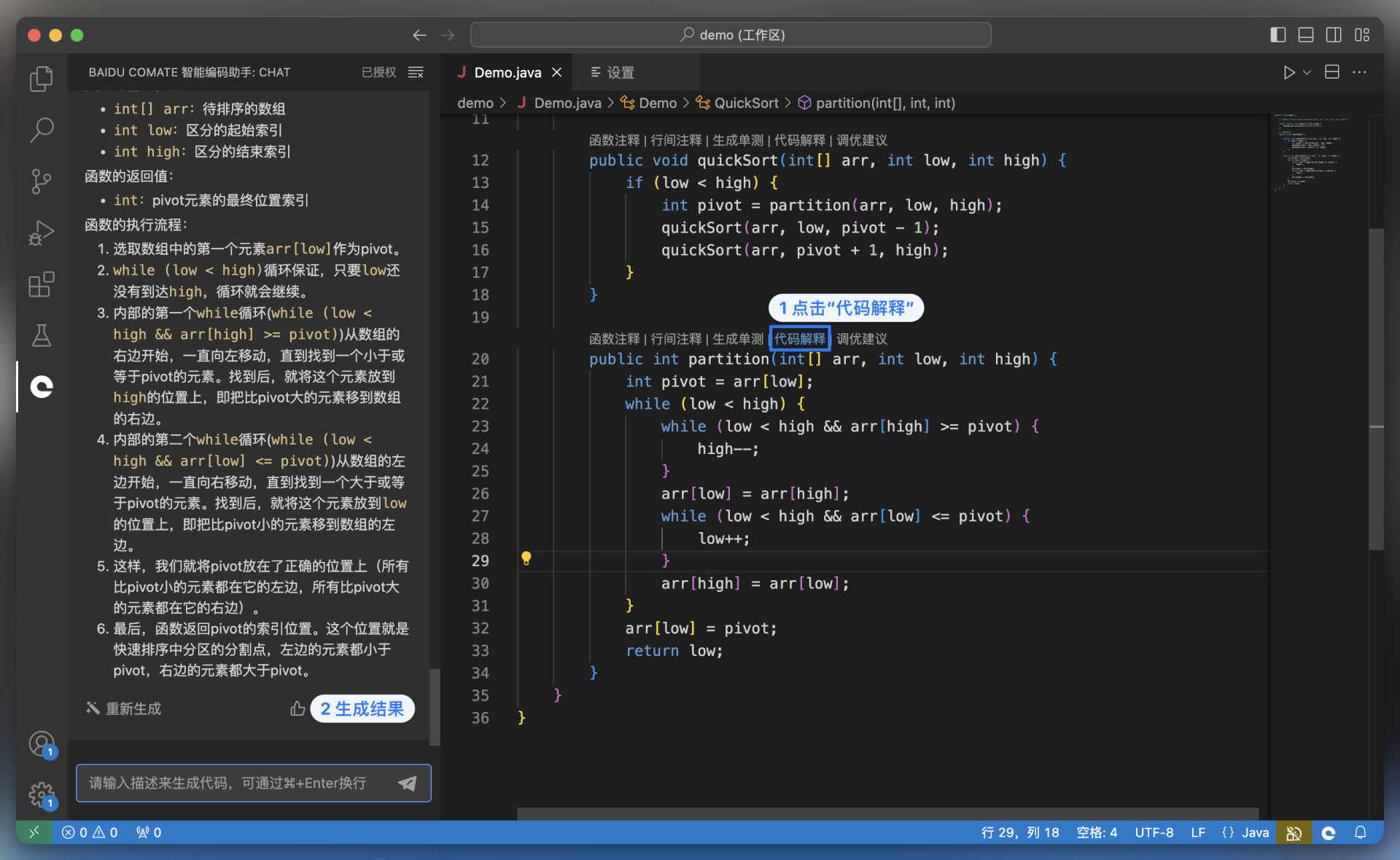
Task: Open Source Control view icon
Action: [42, 181]
